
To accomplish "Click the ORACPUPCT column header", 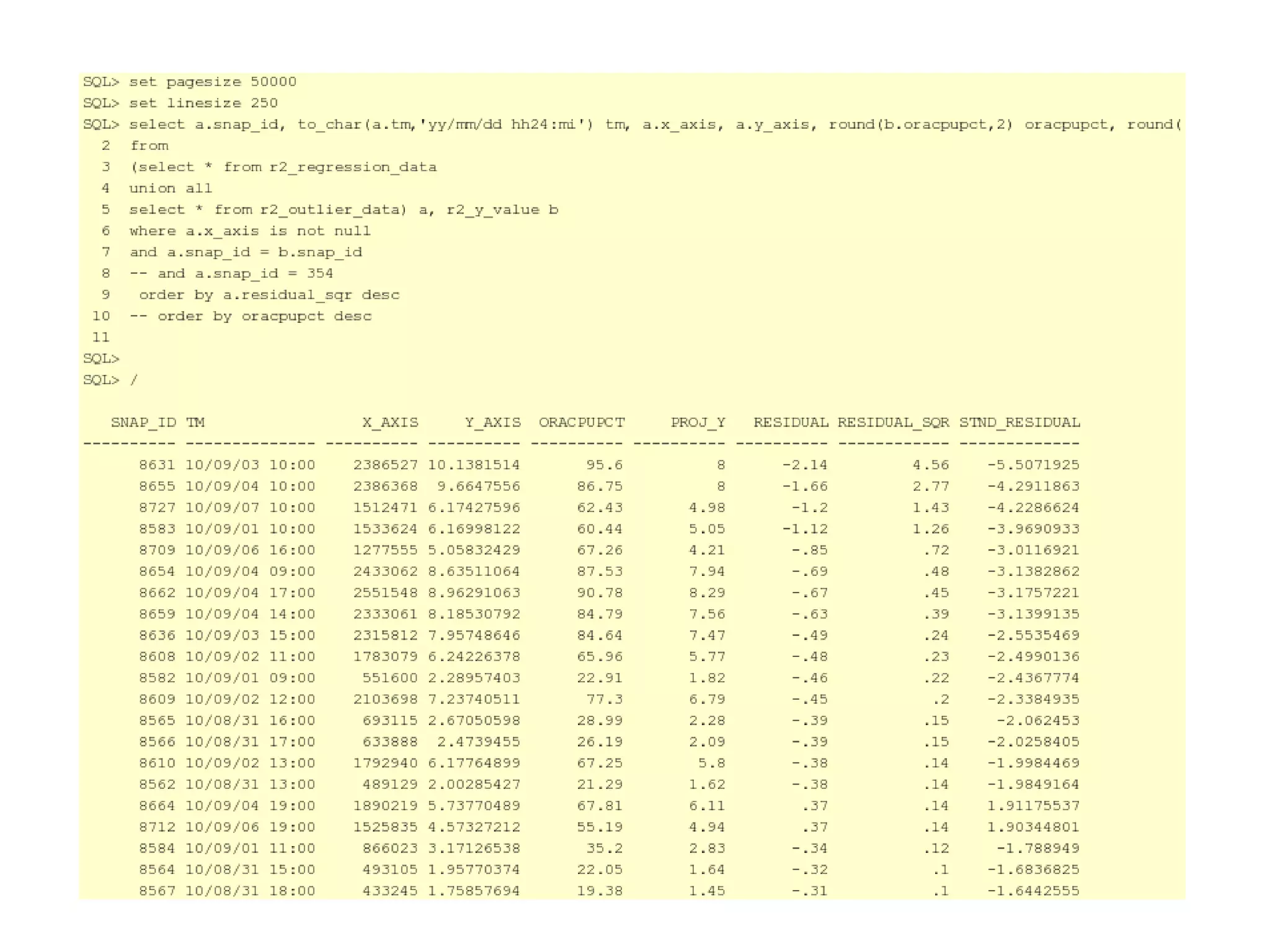I will [581, 423].
